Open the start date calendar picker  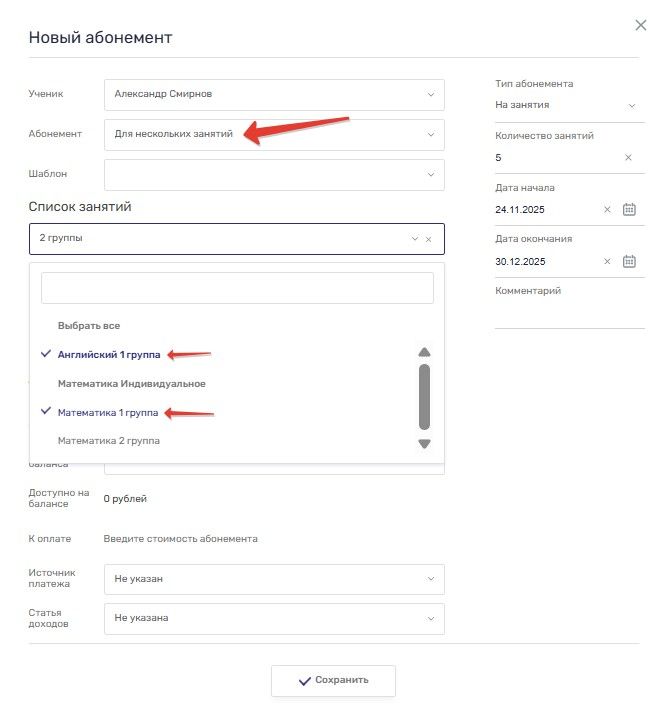pyautogui.click(x=629, y=210)
